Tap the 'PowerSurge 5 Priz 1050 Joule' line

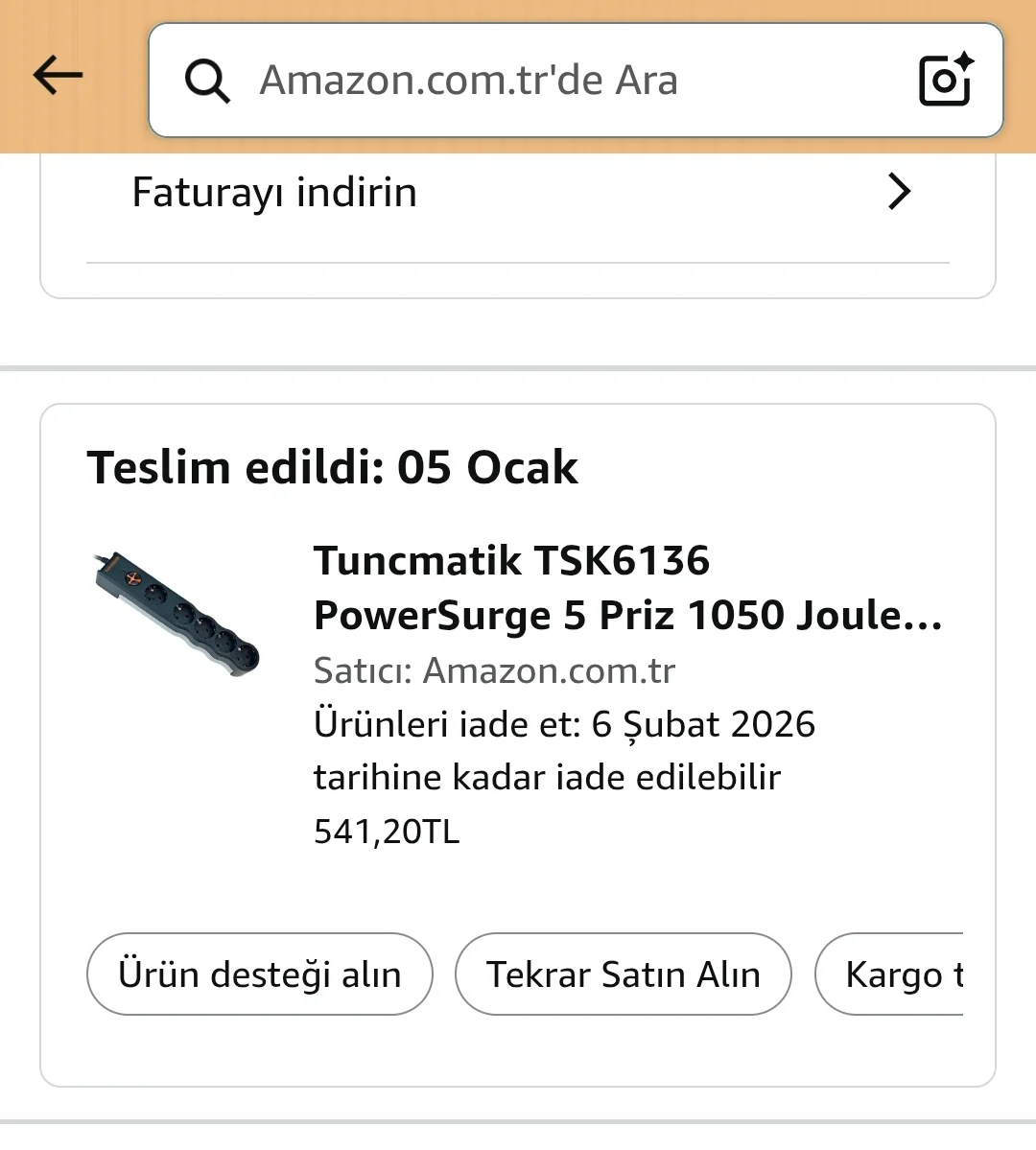click(627, 616)
